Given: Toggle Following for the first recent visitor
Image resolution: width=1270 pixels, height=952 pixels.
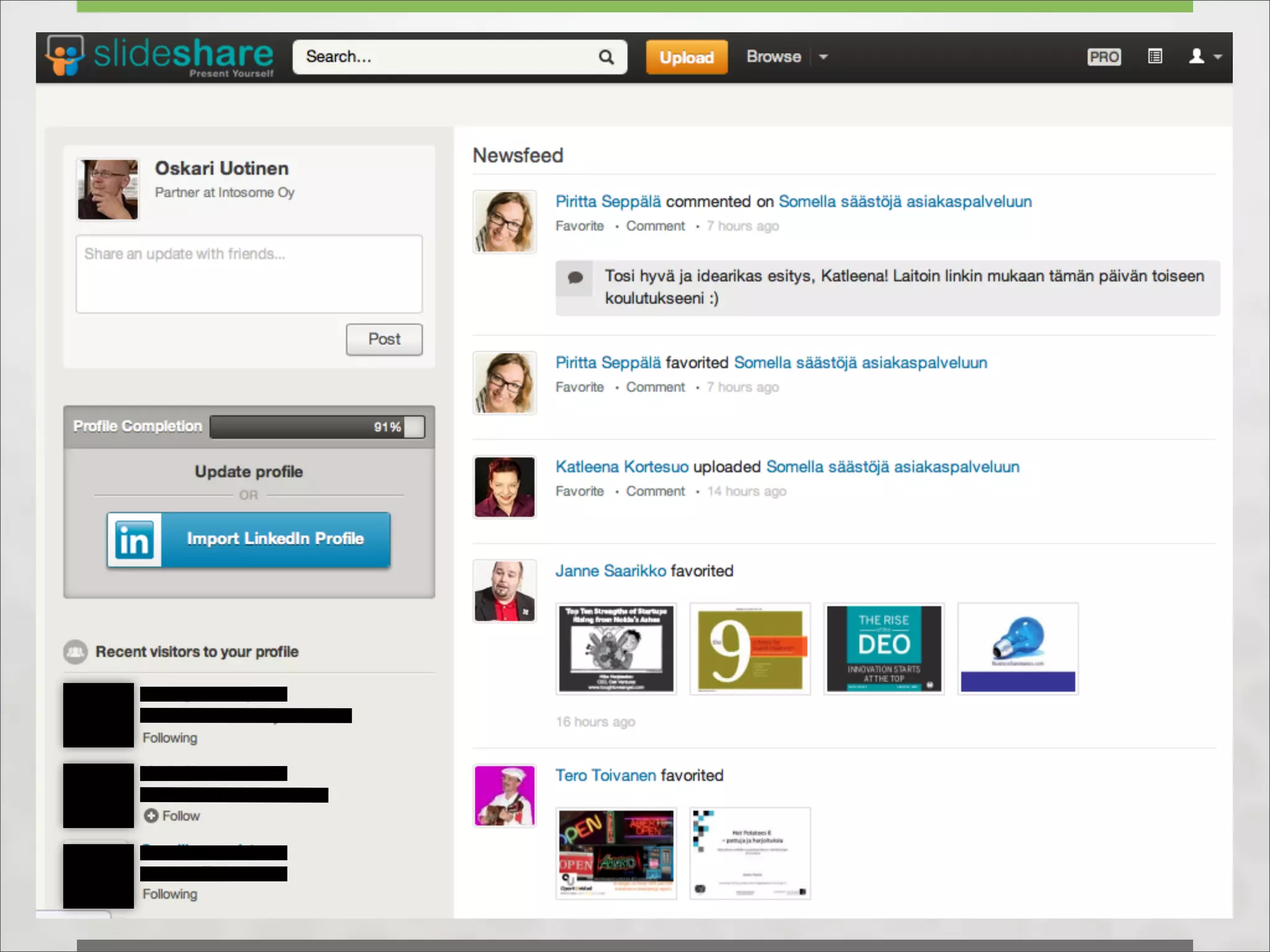Looking at the screenshot, I should pos(170,738).
